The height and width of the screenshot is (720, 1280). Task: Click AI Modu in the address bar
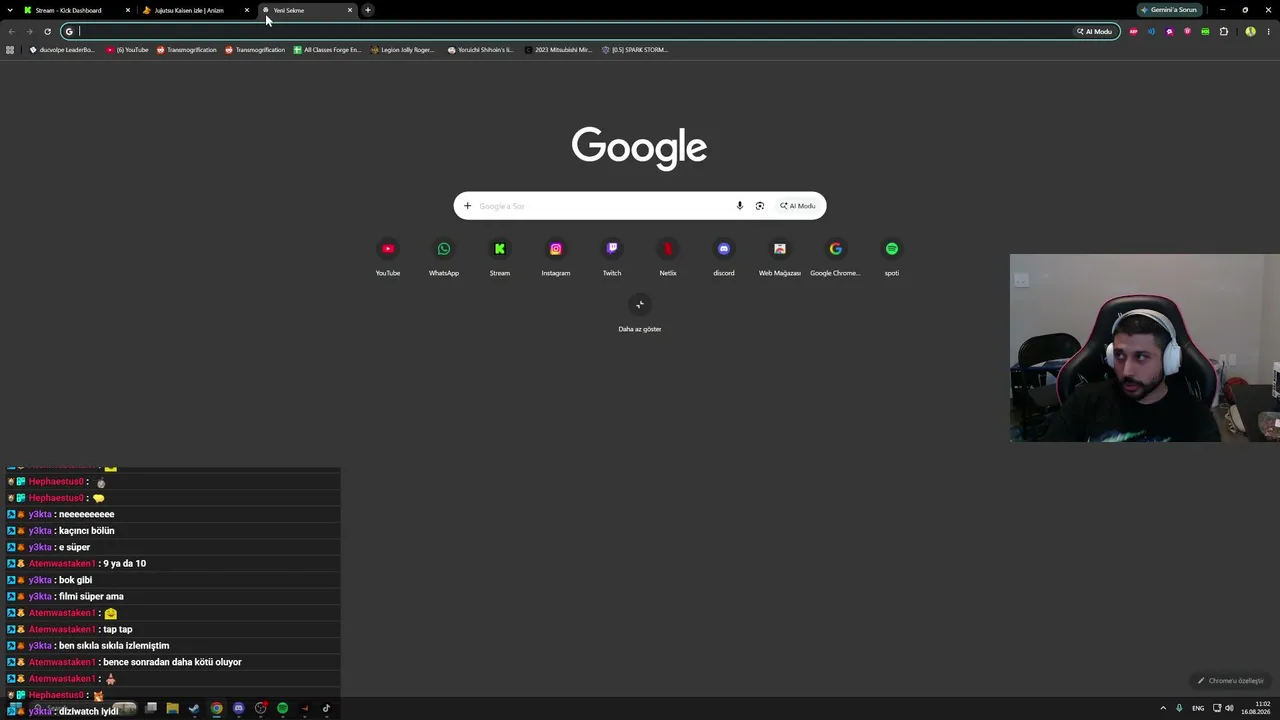point(1094,31)
